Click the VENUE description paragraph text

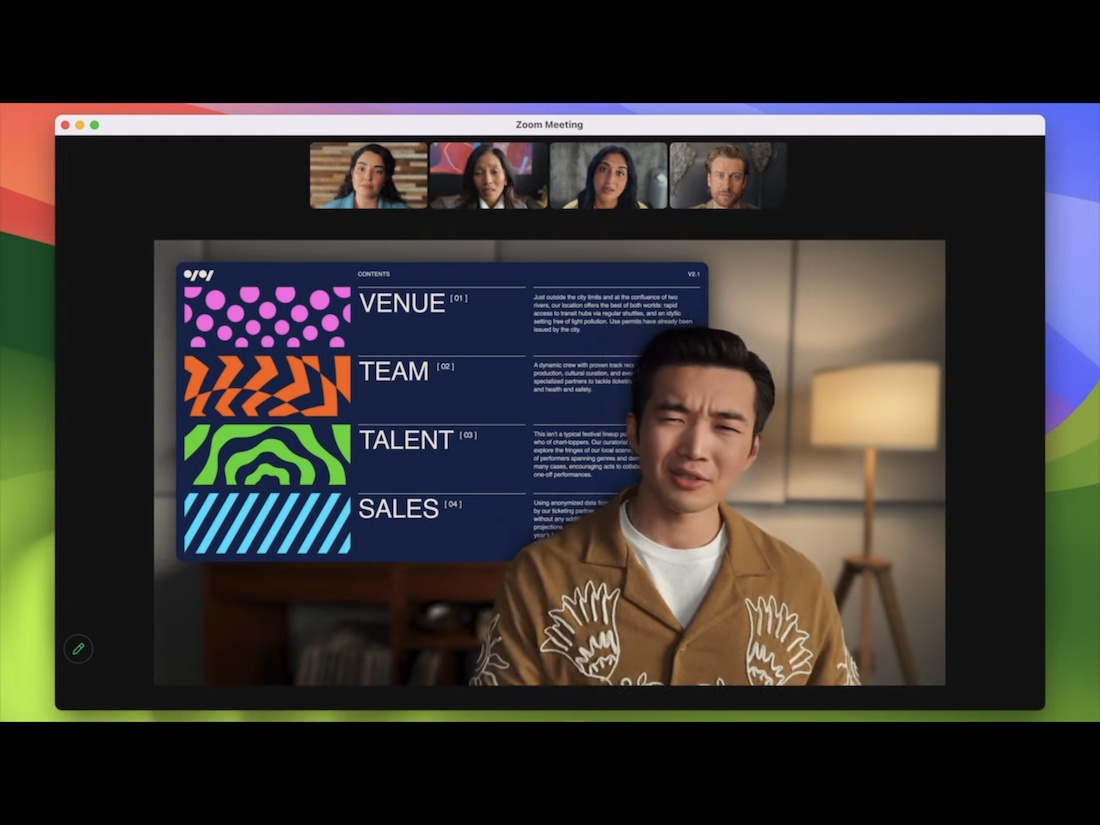tap(614, 313)
